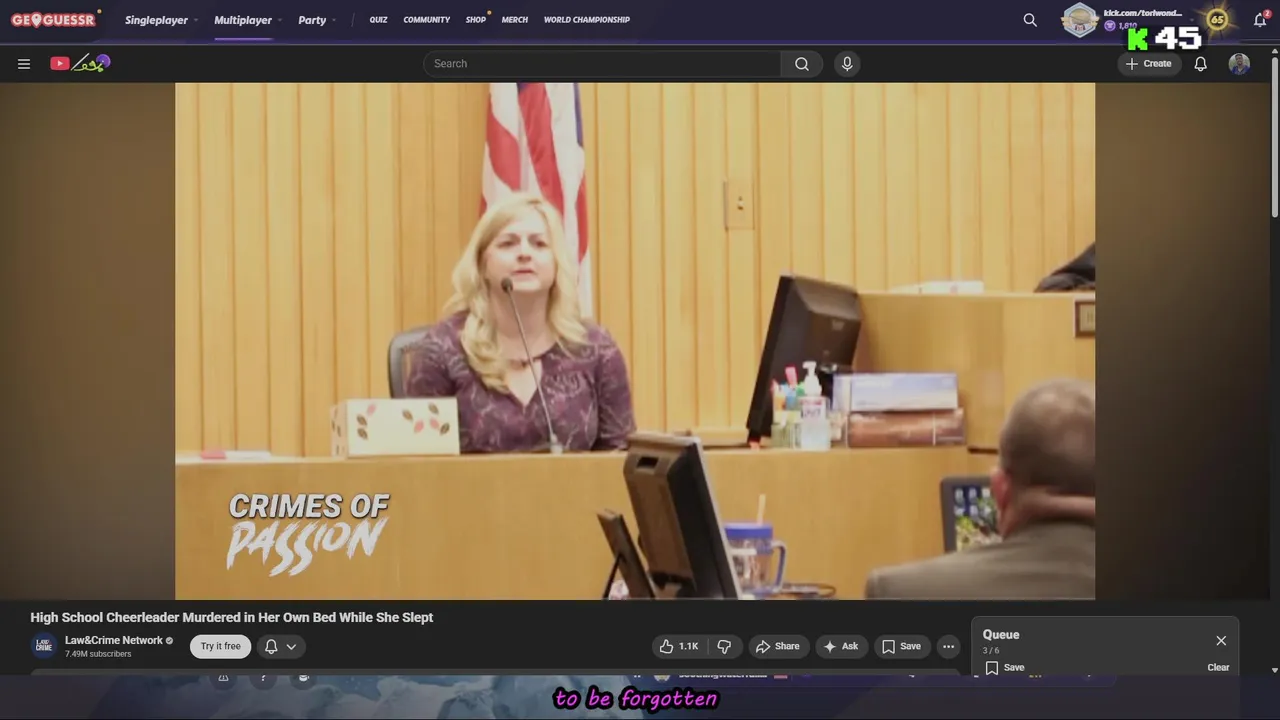Click the Queue panel heading

(1001, 635)
